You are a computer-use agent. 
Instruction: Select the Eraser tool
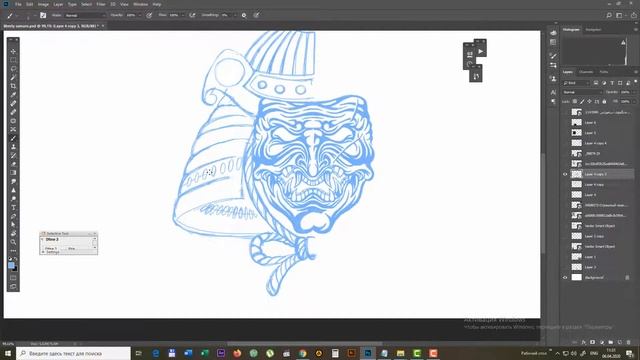pyautogui.click(x=13, y=164)
